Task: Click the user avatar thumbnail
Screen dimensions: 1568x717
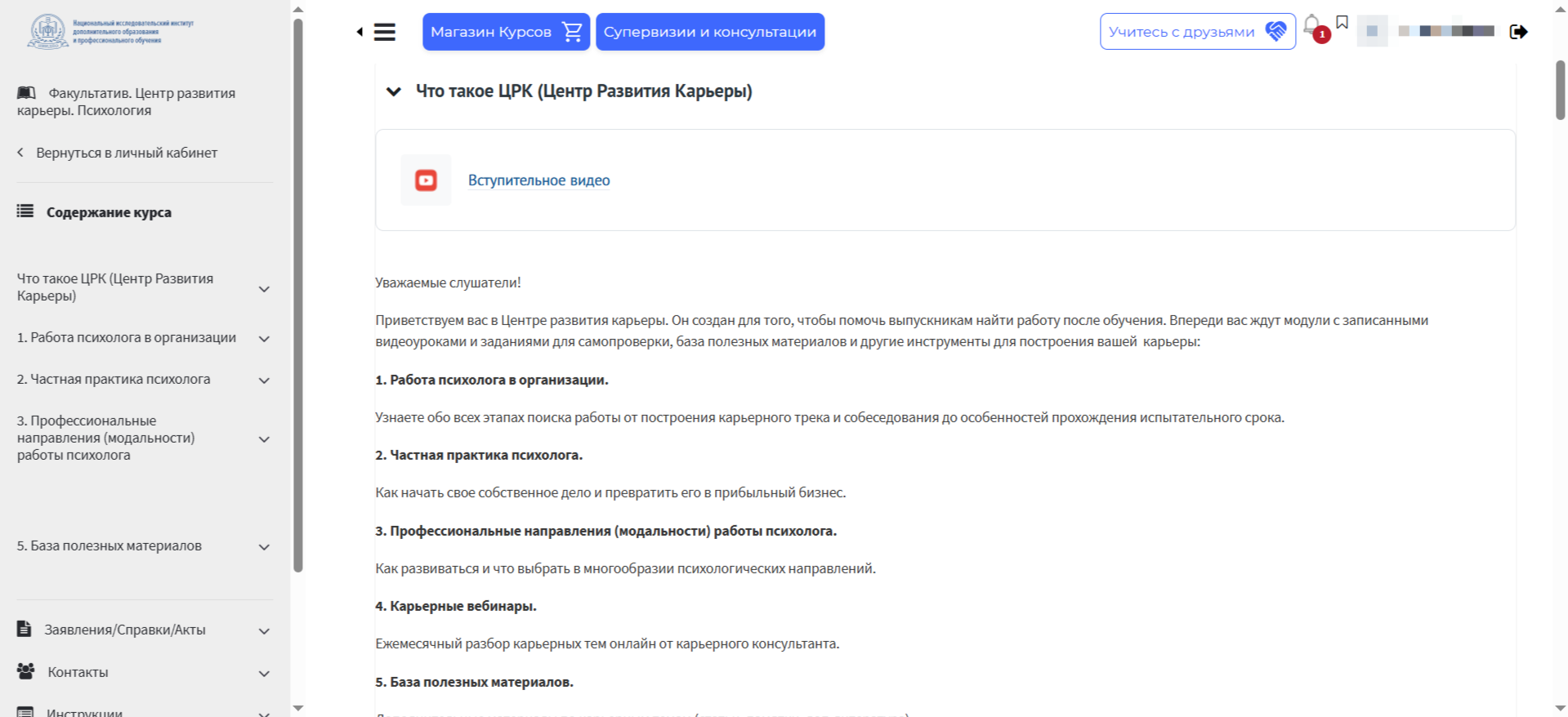Action: [1372, 31]
